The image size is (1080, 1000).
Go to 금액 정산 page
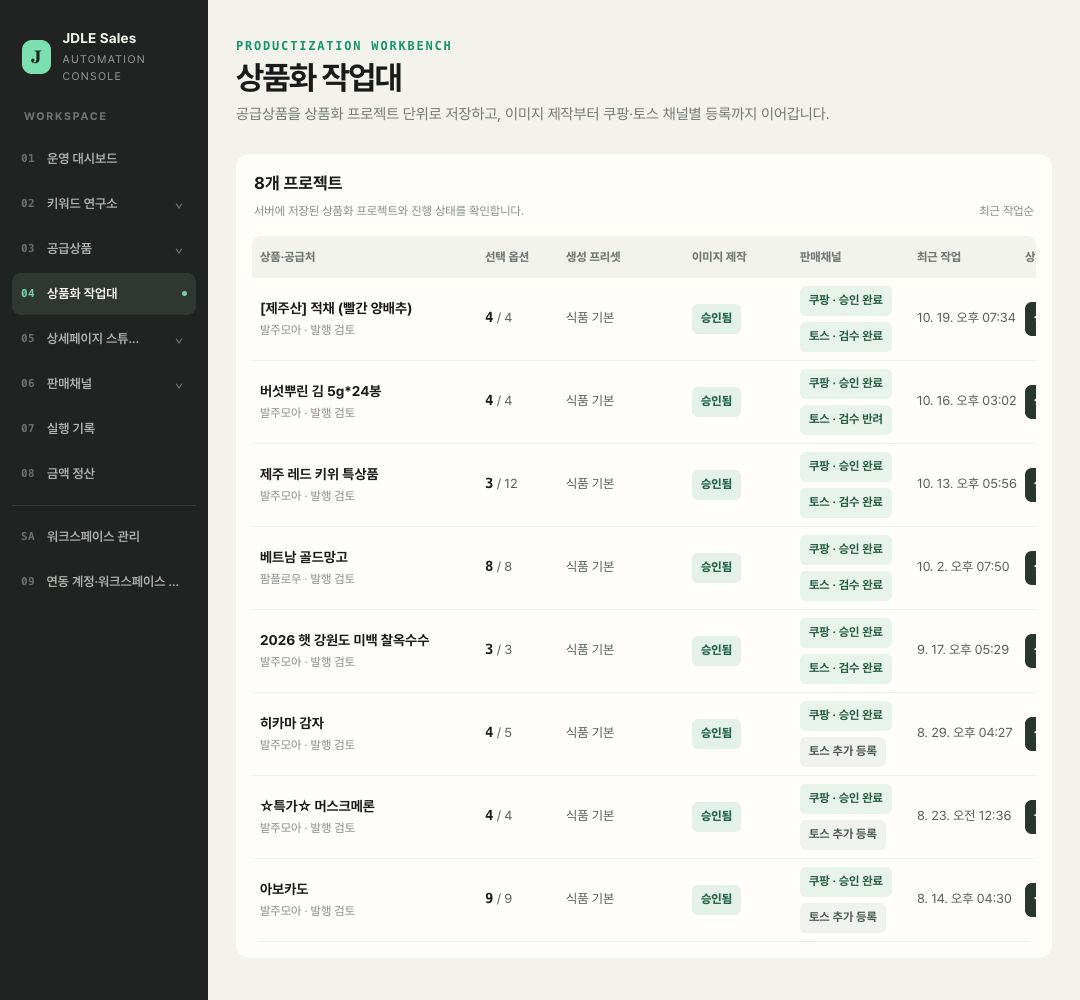(104, 473)
